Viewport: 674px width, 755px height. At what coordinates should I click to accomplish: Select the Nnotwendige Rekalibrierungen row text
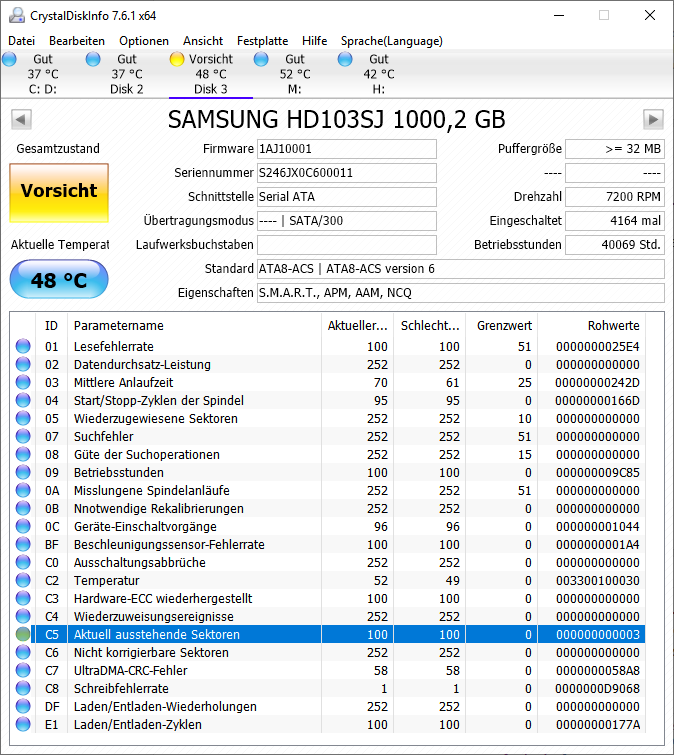pos(159,508)
